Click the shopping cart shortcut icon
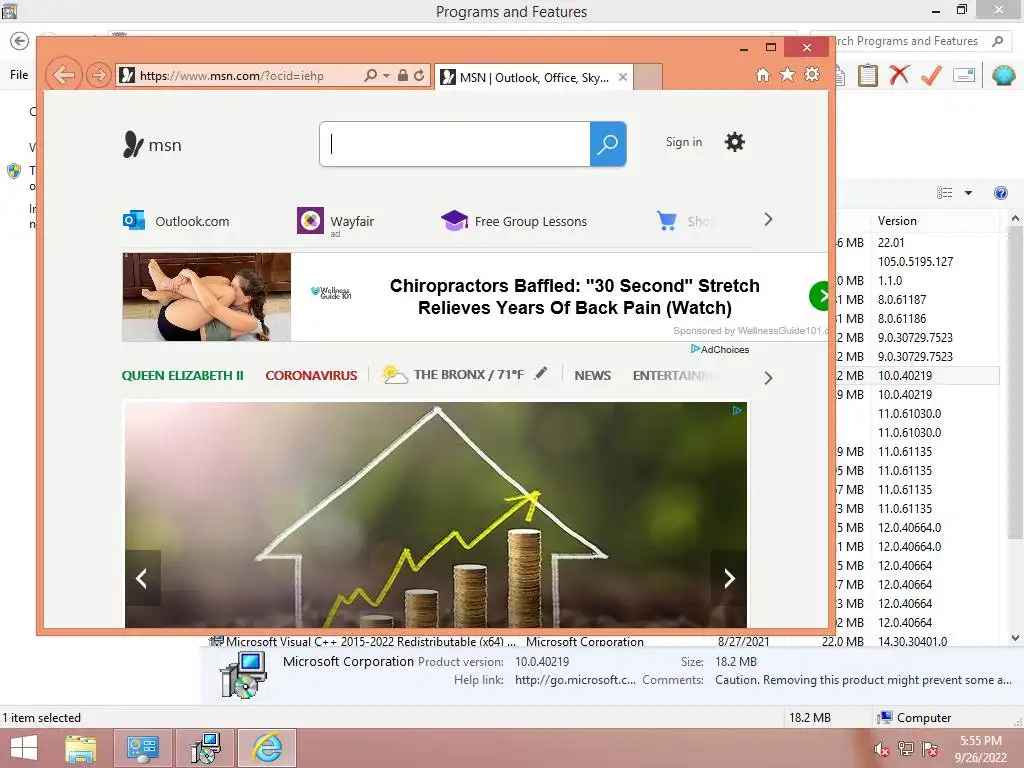The image size is (1024, 768). tap(667, 221)
